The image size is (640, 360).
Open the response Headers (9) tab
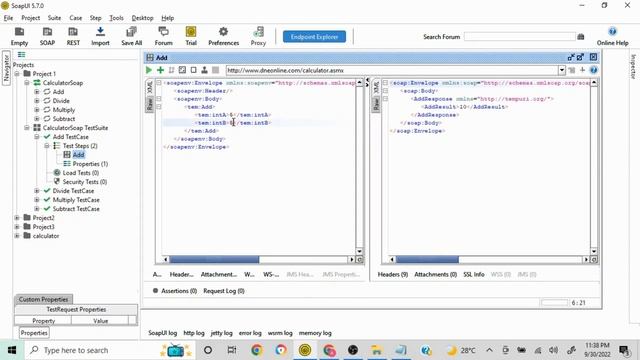(x=393, y=274)
